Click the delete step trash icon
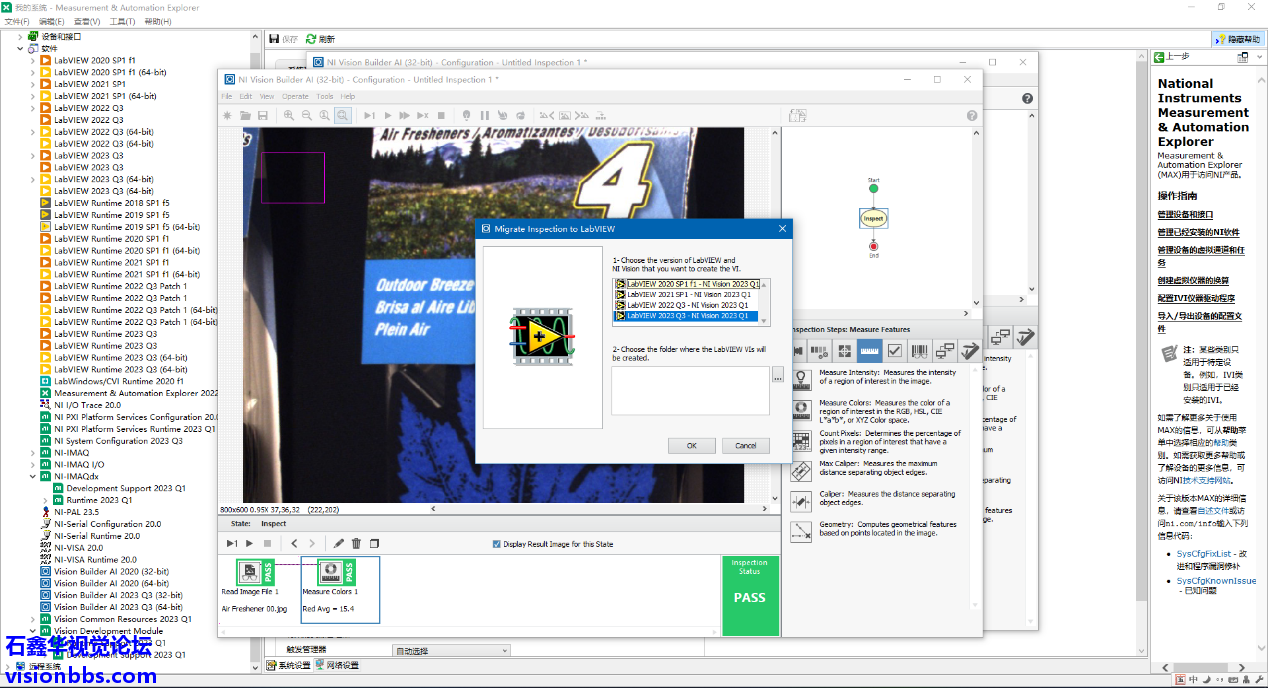 click(x=356, y=544)
